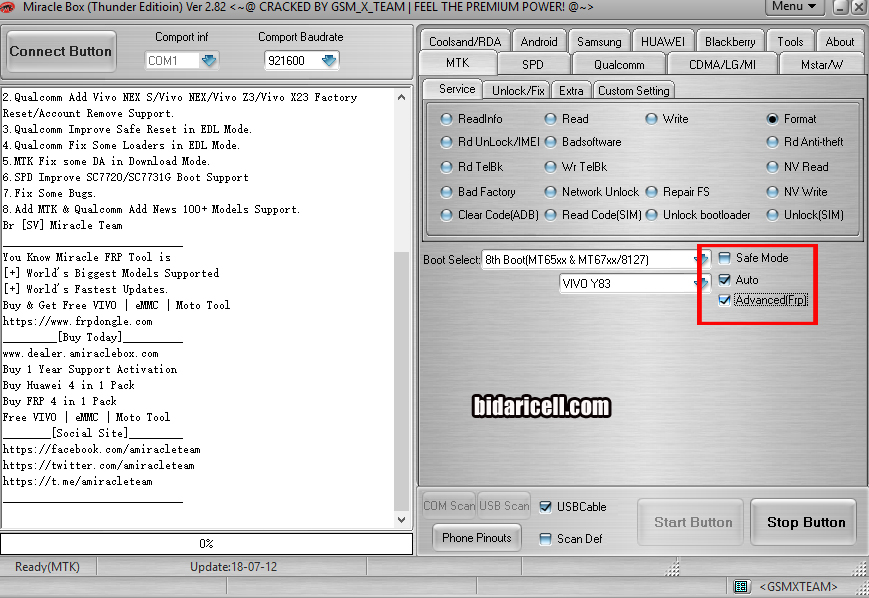Switch to the Unlock/Fix sub-tab
The image size is (869, 598).
[x=518, y=90]
